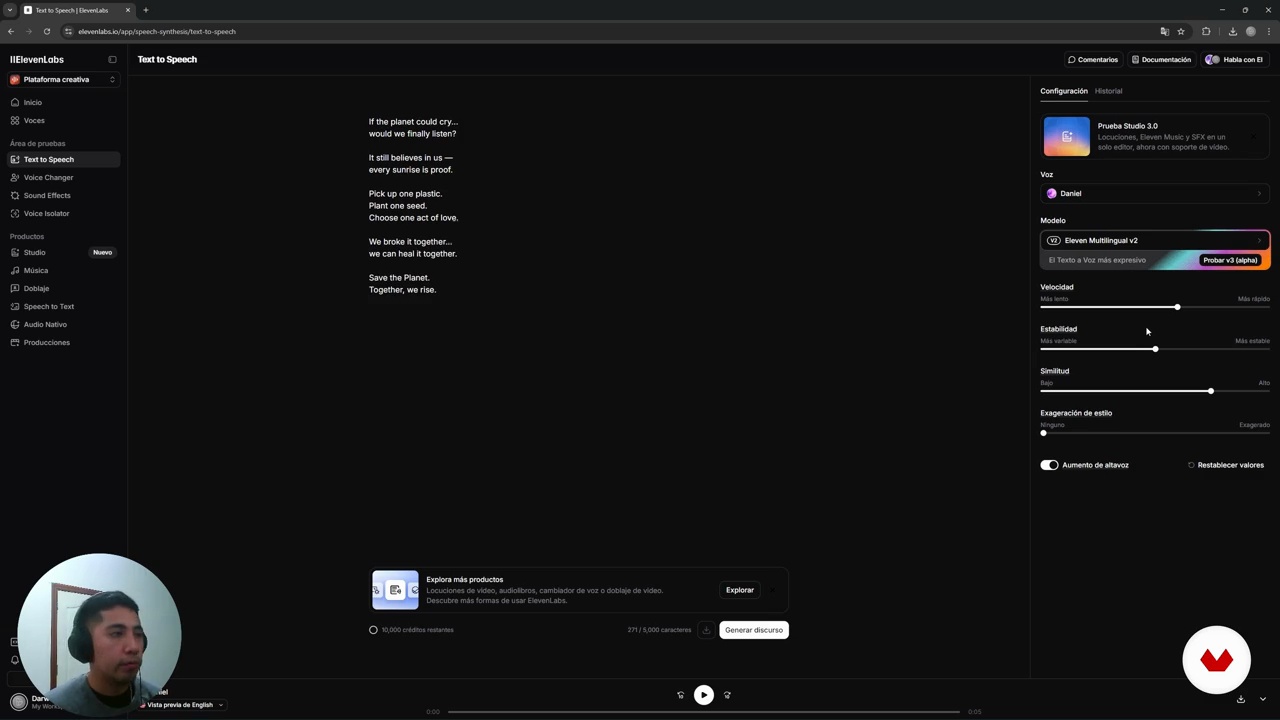
Task: Click the Velocidad slider handle
Action: tap(1177, 307)
